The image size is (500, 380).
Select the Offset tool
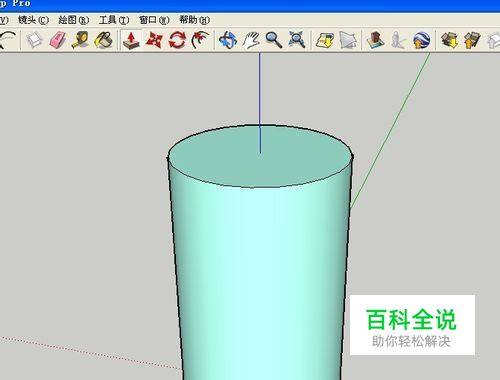pos(200,40)
